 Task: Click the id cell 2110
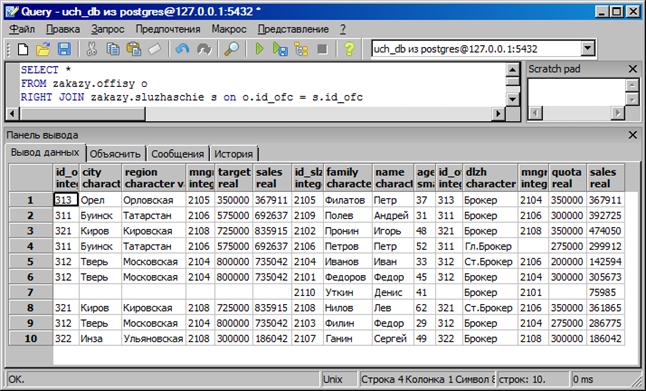(x=308, y=293)
